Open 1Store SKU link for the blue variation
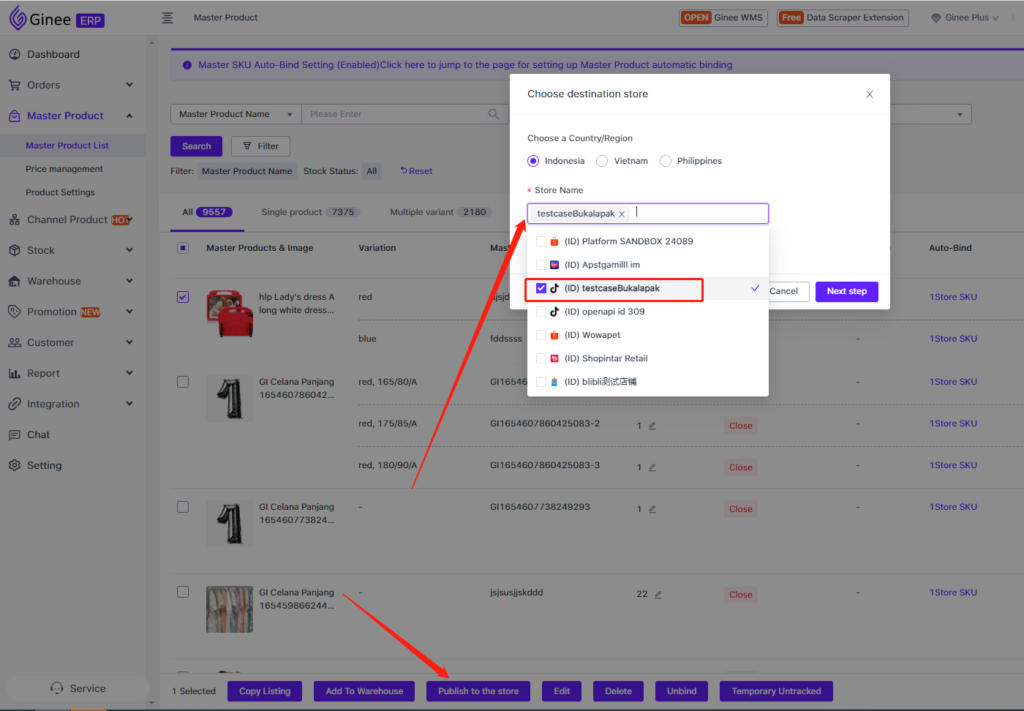Screen dimensions: 1024x711 (953, 339)
